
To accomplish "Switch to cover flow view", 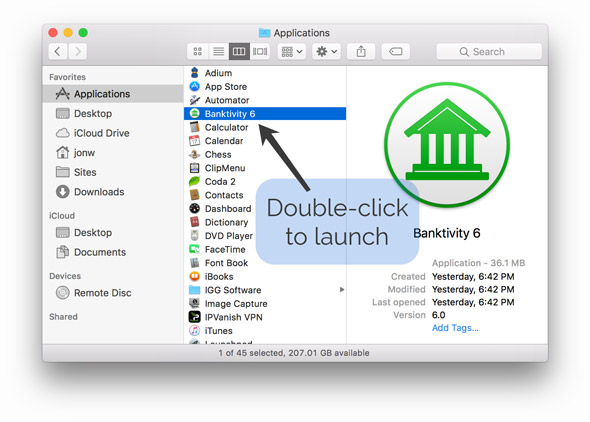I will [260, 51].
